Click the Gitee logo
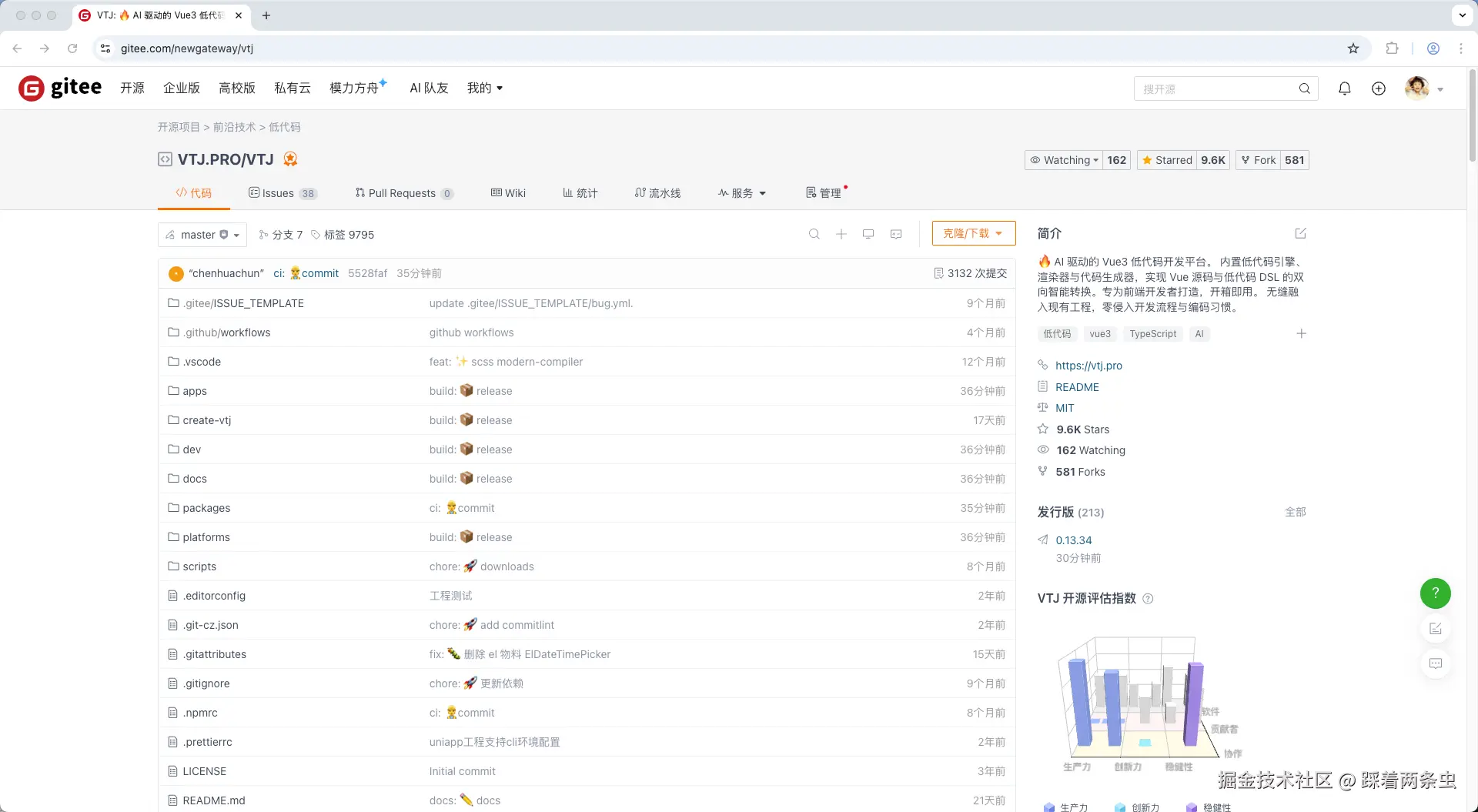Image resolution: width=1478 pixels, height=812 pixels. (x=60, y=89)
